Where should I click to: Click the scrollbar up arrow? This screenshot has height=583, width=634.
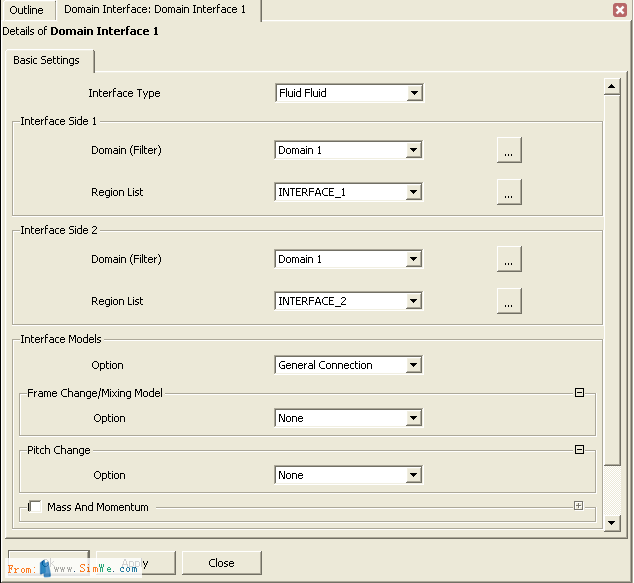click(612, 87)
